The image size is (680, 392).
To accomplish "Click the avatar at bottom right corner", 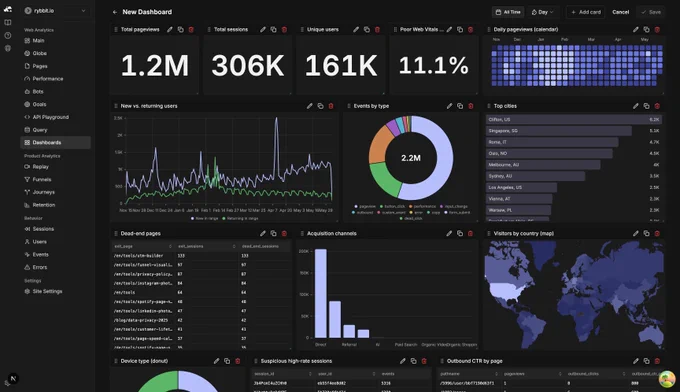I will pyautogui.click(x=667, y=379).
